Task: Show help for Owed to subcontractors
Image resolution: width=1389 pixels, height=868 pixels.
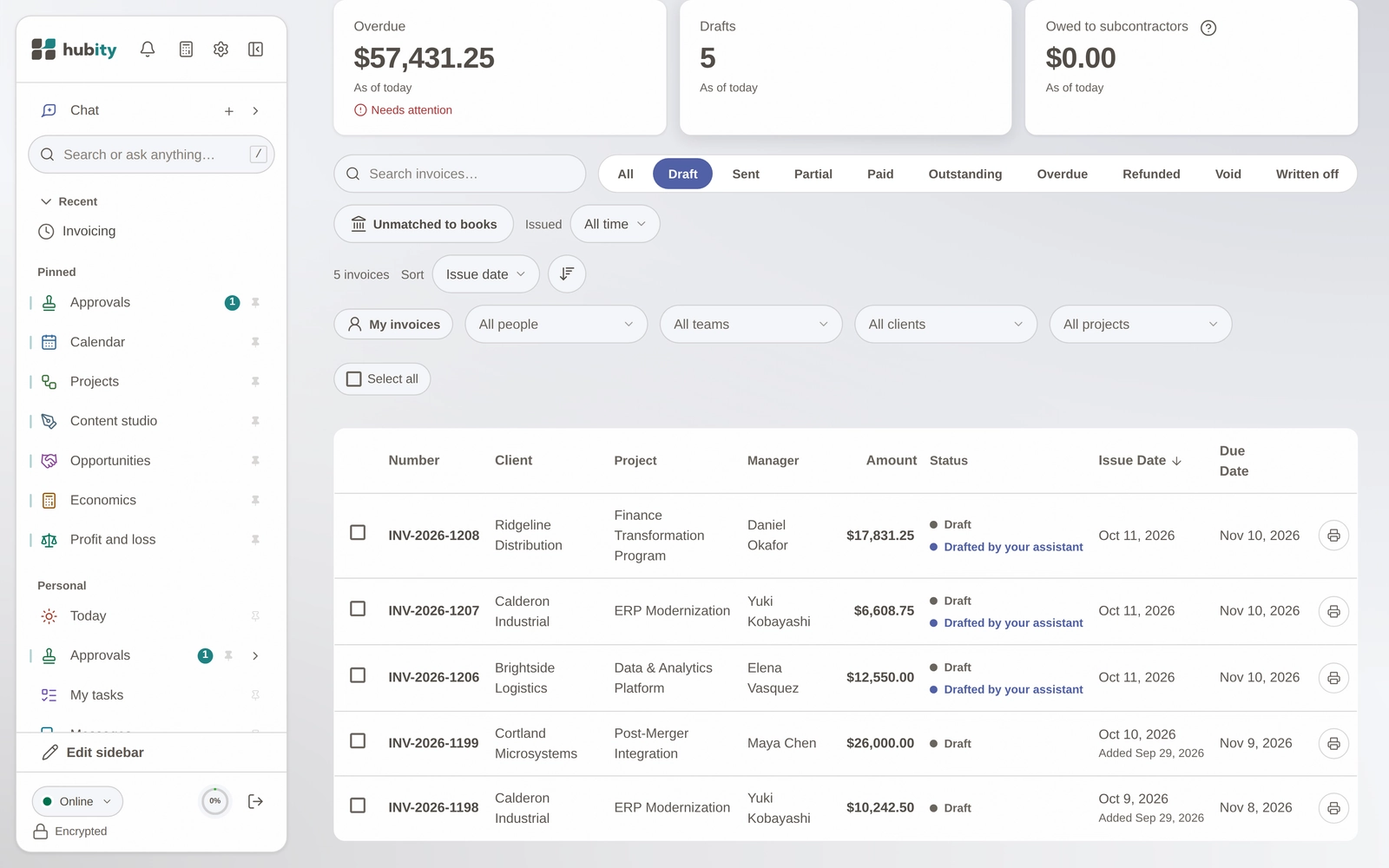Action: [x=1208, y=28]
